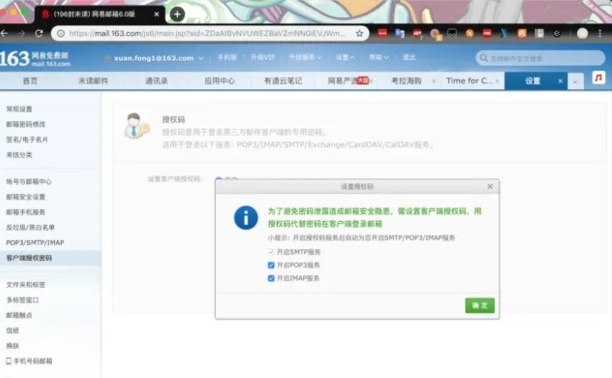Open 文件夹和标签 in the sidebar
The image size is (612, 378).
(x=25, y=285)
